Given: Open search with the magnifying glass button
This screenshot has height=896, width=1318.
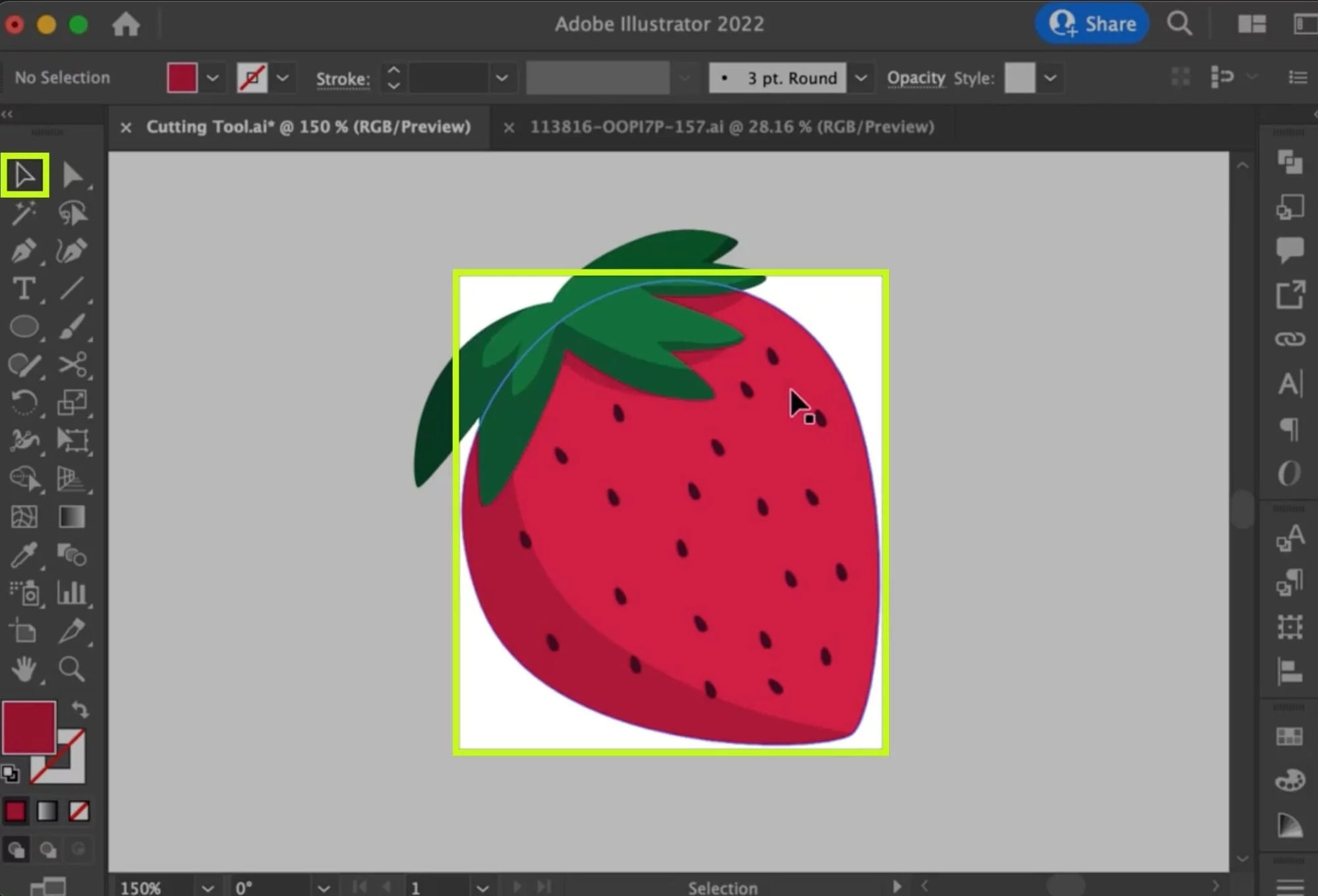Looking at the screenshot, I should 1180,23.
